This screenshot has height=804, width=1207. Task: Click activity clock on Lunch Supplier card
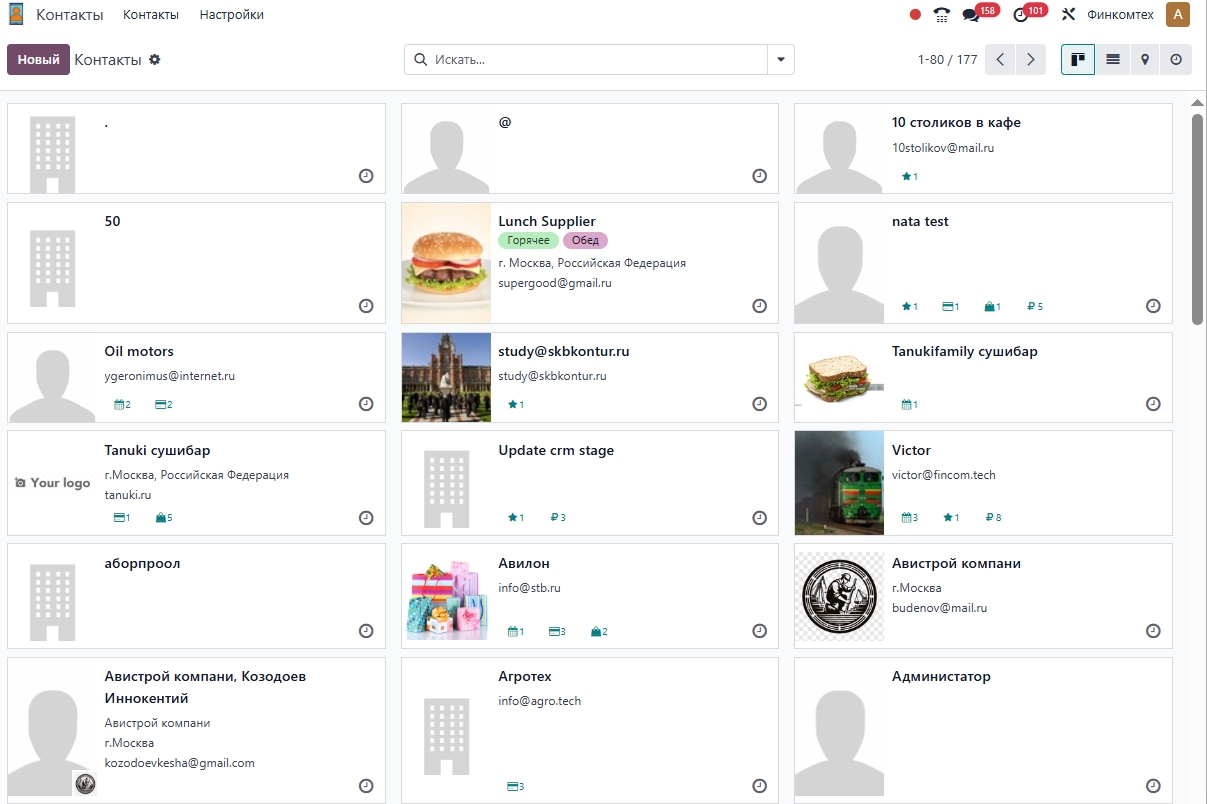click(759, 306)
